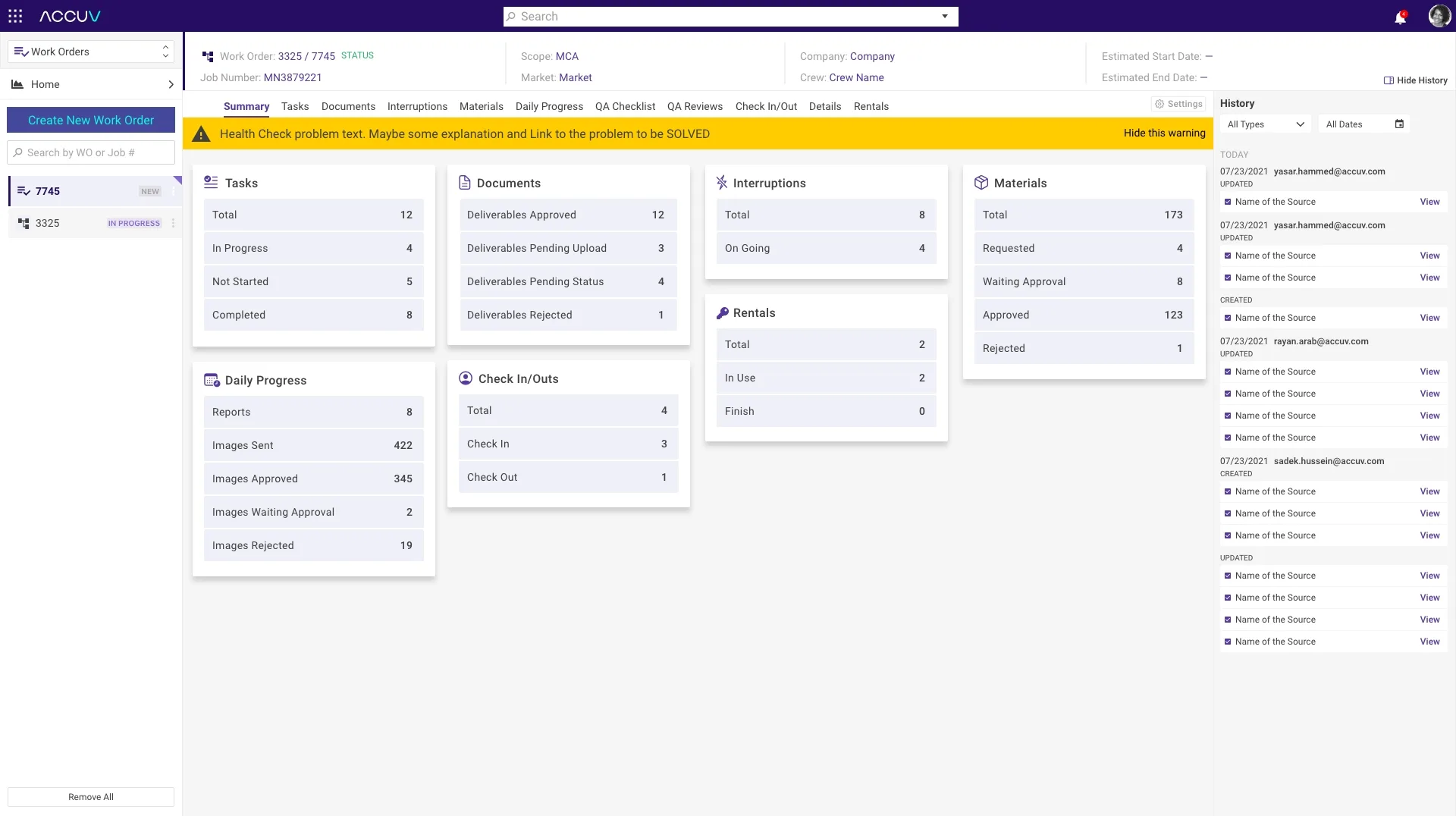Screen dimensions: 1456x816
Task: Click the Materials box icon
Action: [981, 183]
